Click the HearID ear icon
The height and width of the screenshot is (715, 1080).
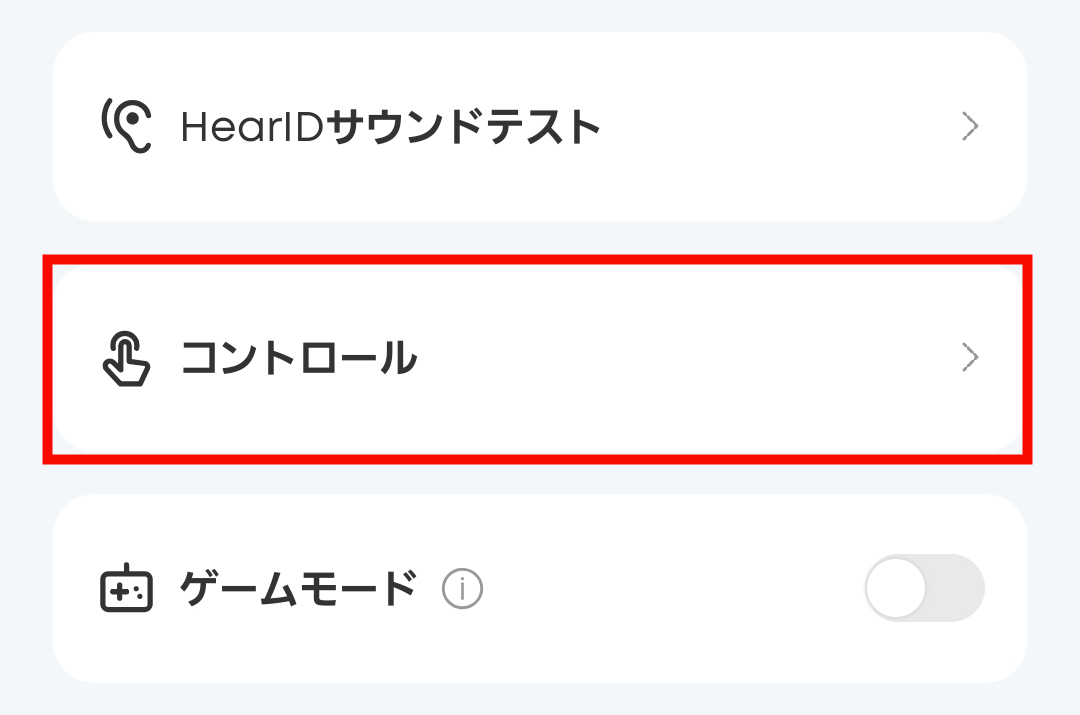point(126,125)
